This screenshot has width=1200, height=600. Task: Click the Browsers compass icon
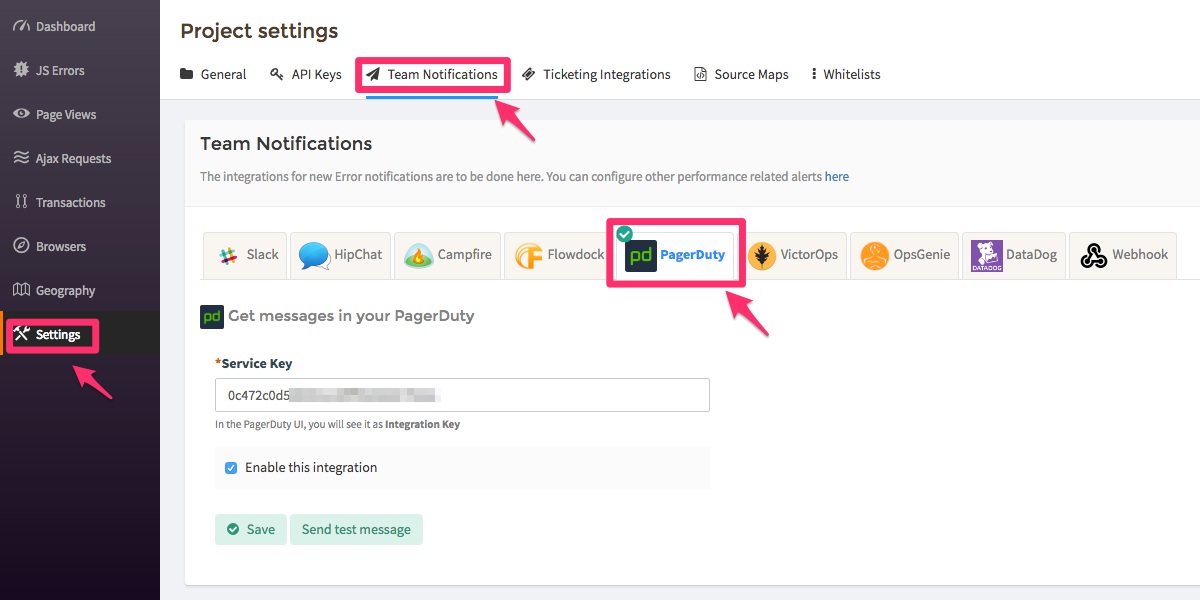(x=21, y=246)
